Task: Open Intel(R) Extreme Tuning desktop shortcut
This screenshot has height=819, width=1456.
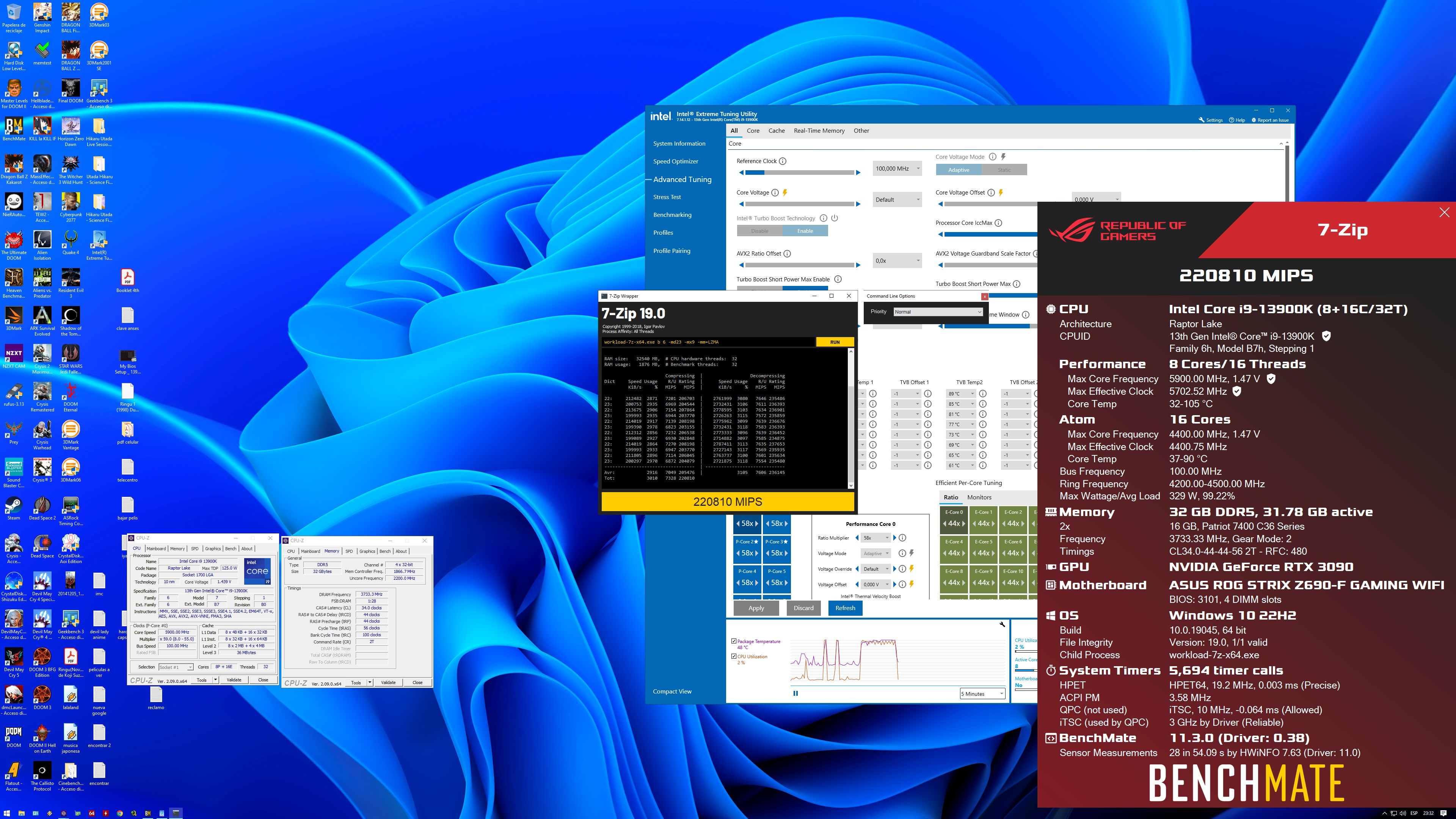Action: 99,245
